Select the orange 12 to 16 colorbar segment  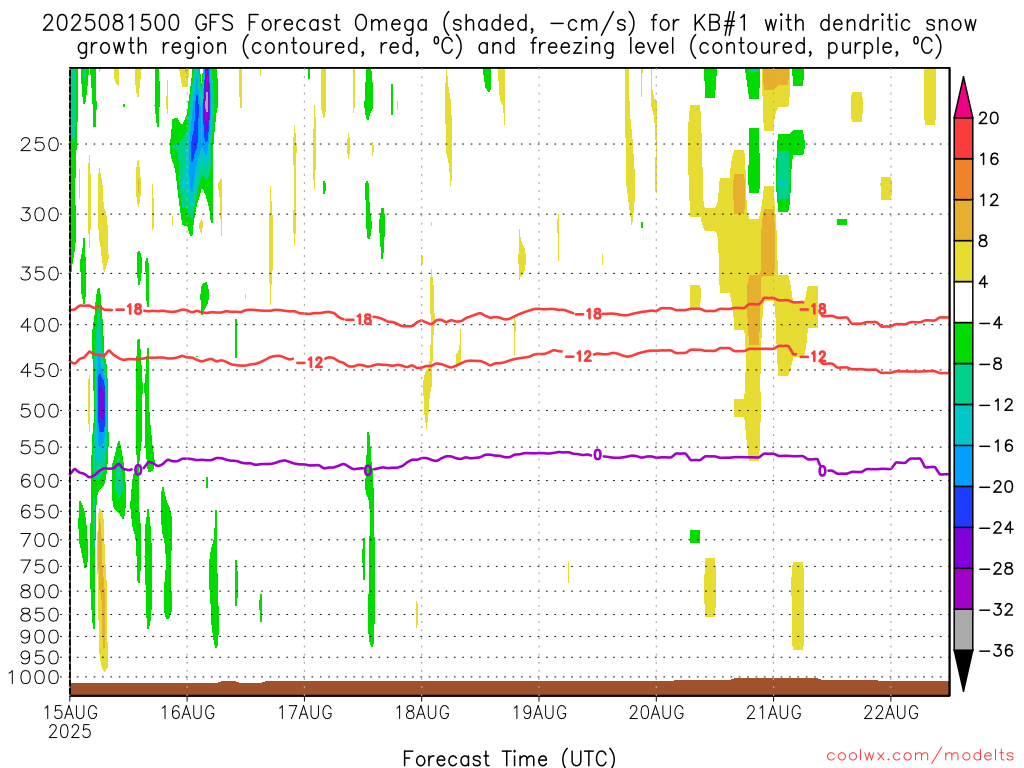(963, 180)
